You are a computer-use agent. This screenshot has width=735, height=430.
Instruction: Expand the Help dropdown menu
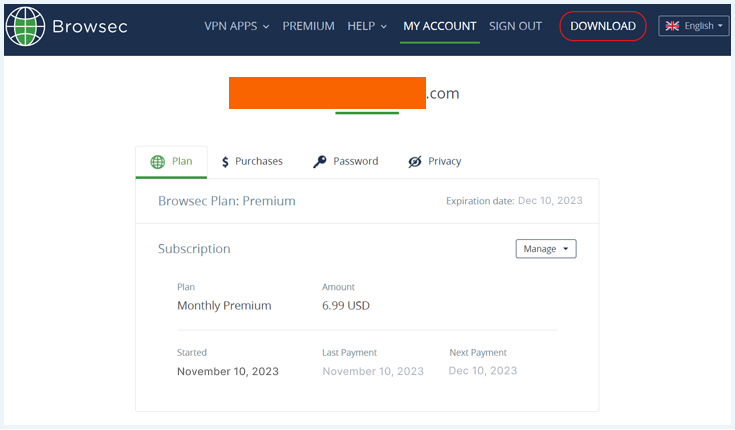click(x=367, y=26)
